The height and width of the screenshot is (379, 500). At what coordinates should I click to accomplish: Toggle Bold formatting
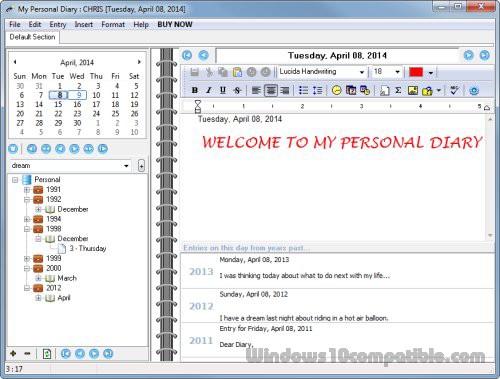(x=195, y=90)
